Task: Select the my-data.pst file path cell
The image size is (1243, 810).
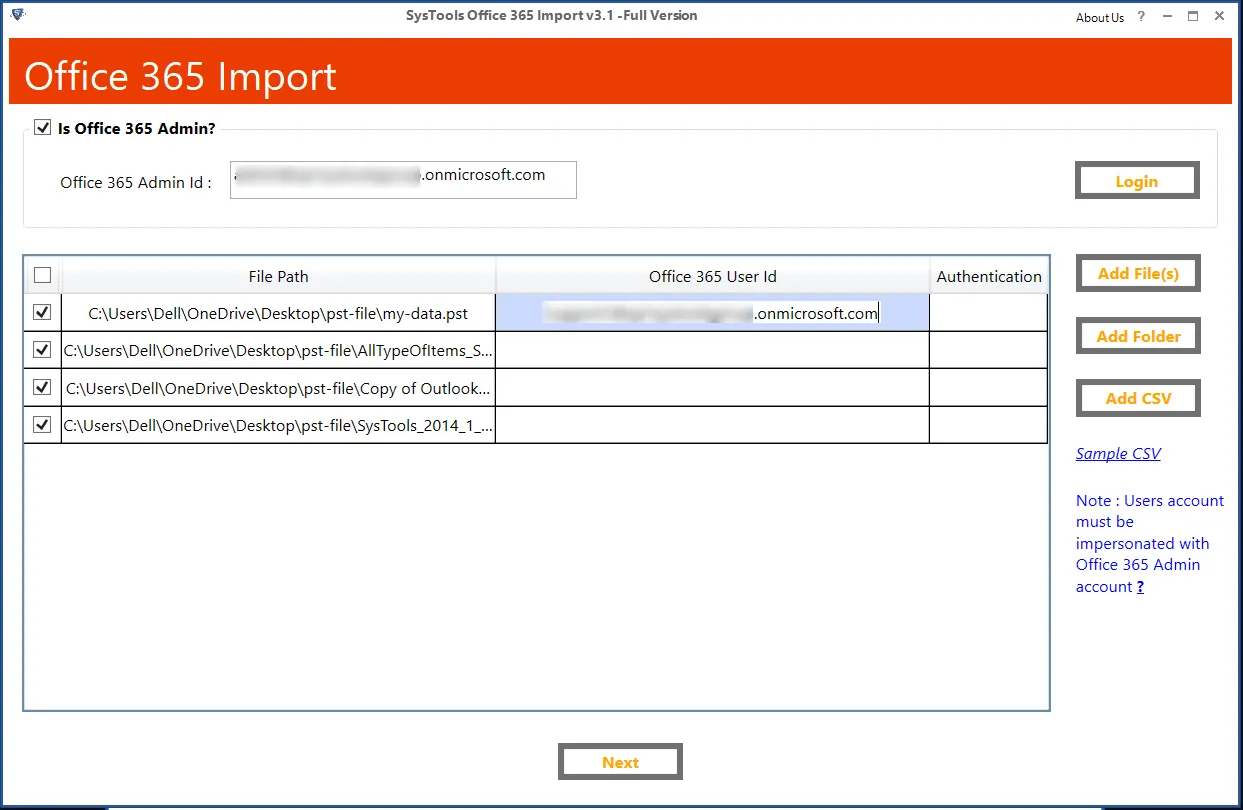Action: point(278,313)
